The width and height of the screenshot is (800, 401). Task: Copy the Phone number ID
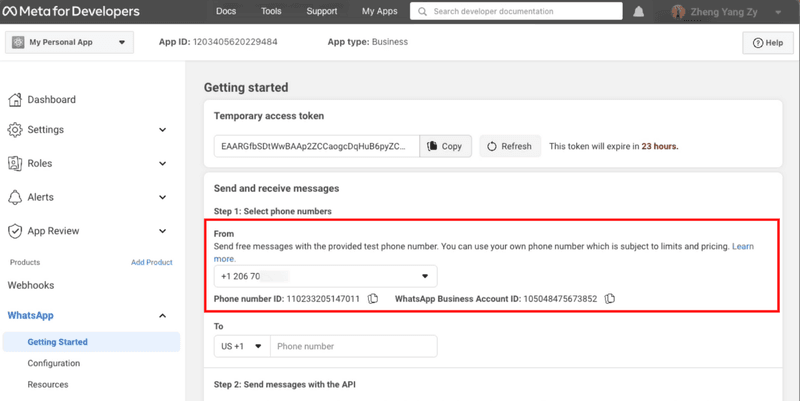pyautogui.click(x=373, y=298)
